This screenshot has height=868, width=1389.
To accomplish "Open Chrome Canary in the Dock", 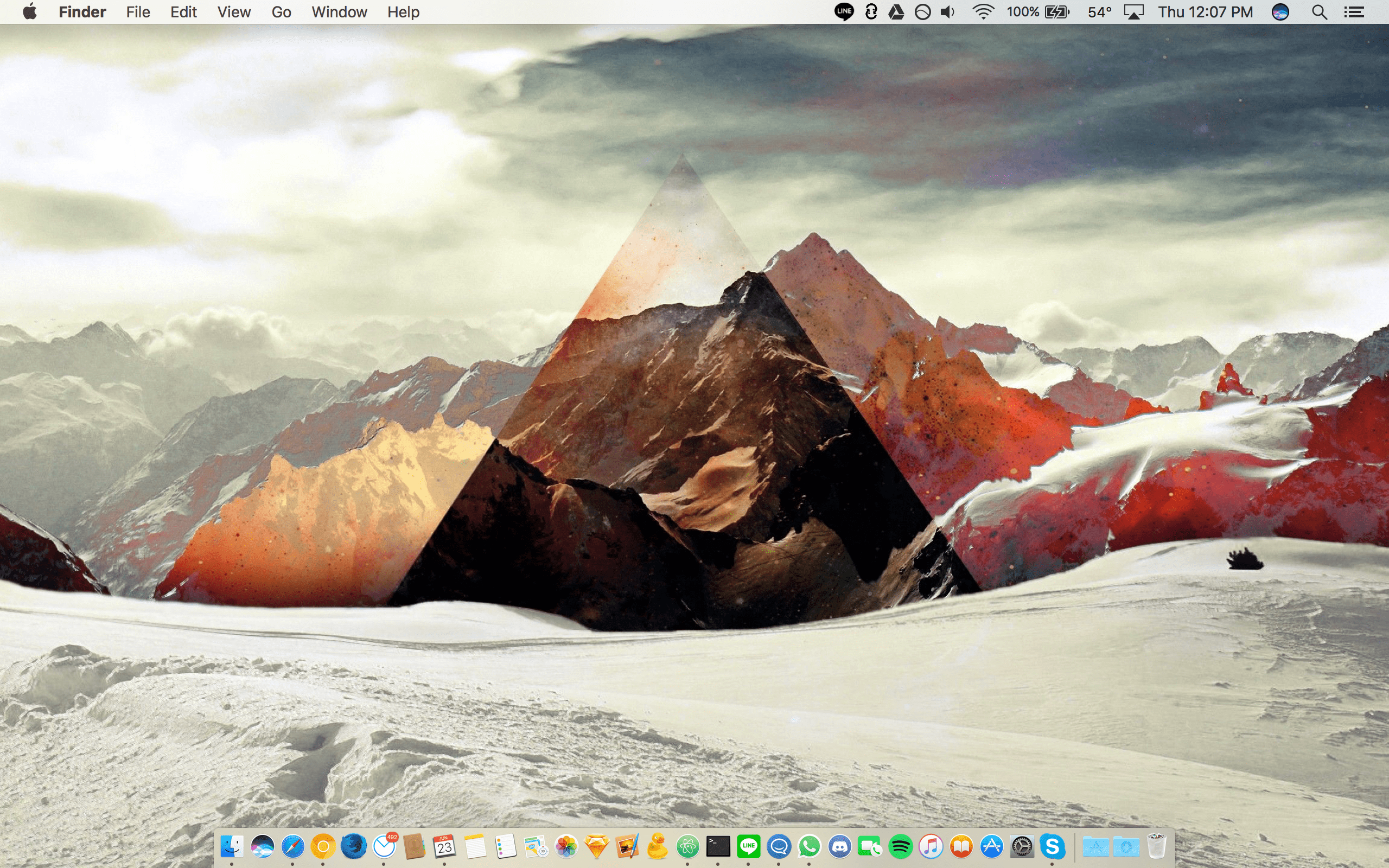I will coord(323,846).
